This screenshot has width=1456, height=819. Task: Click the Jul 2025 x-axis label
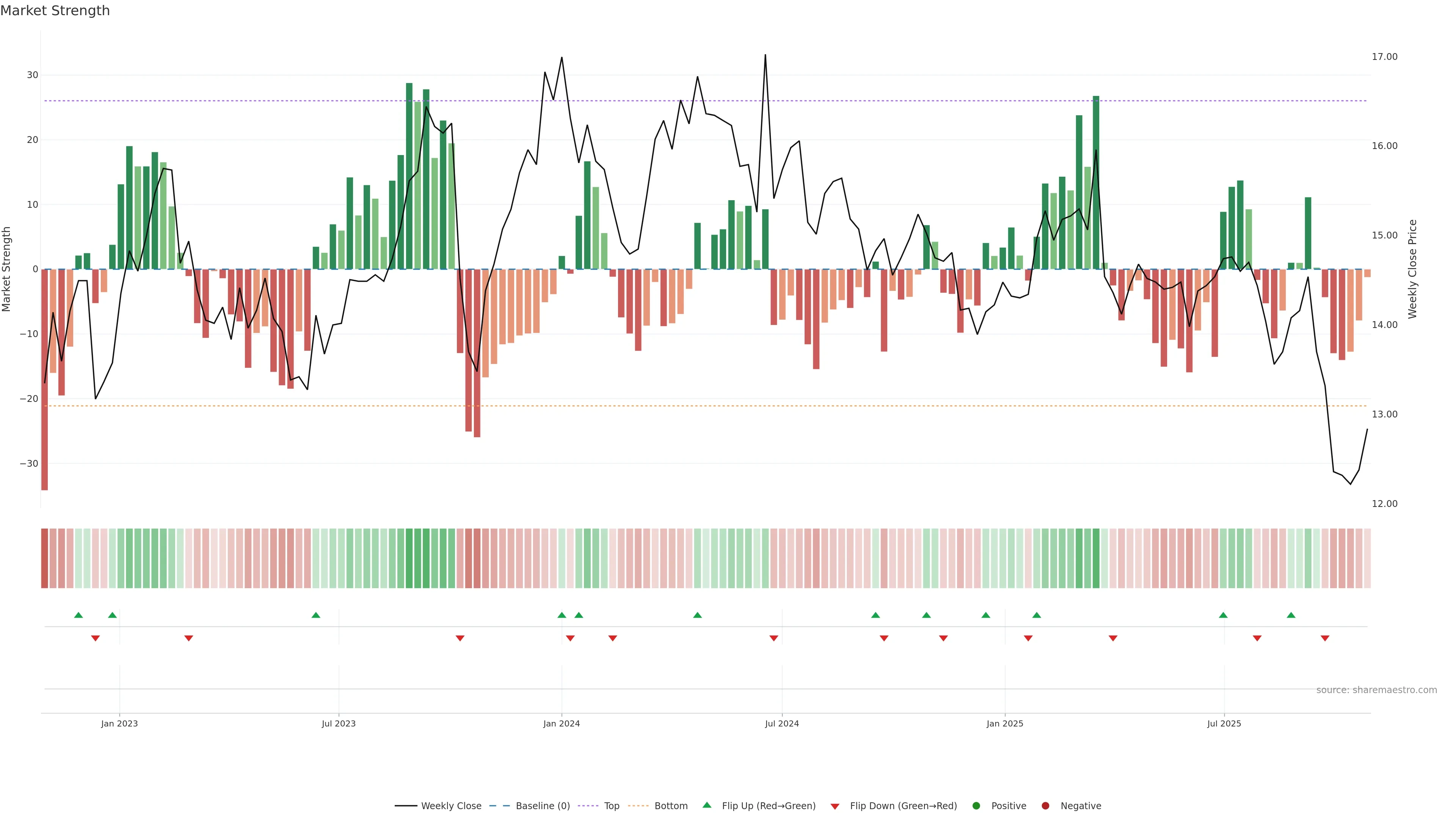(1224, 723)
